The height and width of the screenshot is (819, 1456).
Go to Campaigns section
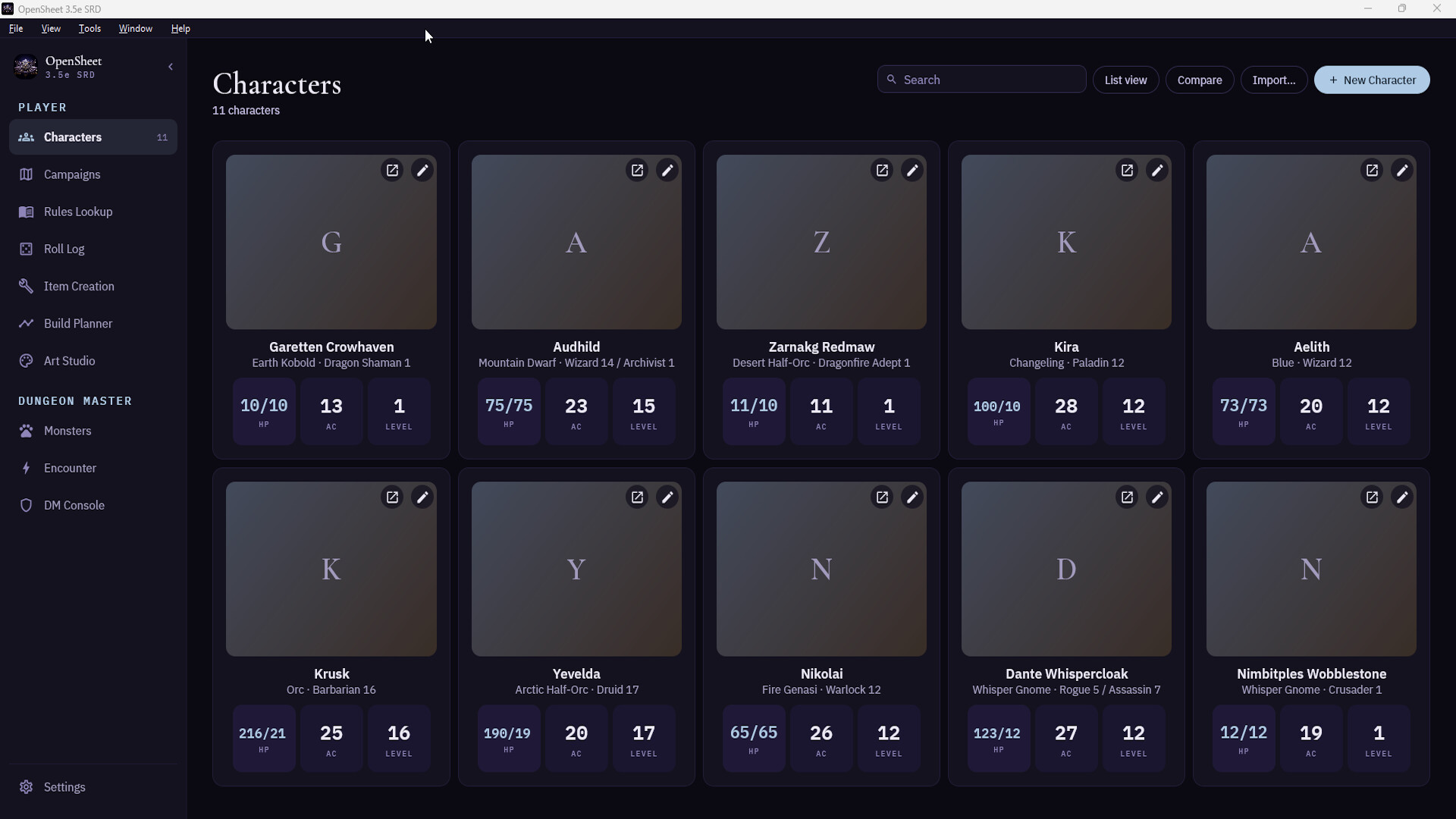click(x=93, y=174)
